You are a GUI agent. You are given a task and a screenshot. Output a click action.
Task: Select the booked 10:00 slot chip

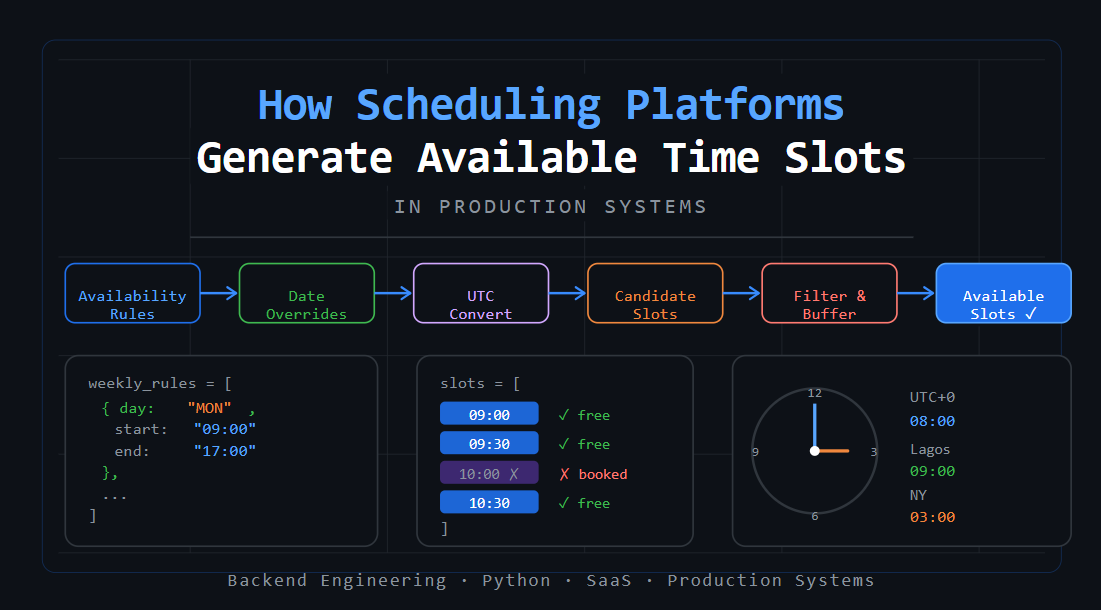489,473
